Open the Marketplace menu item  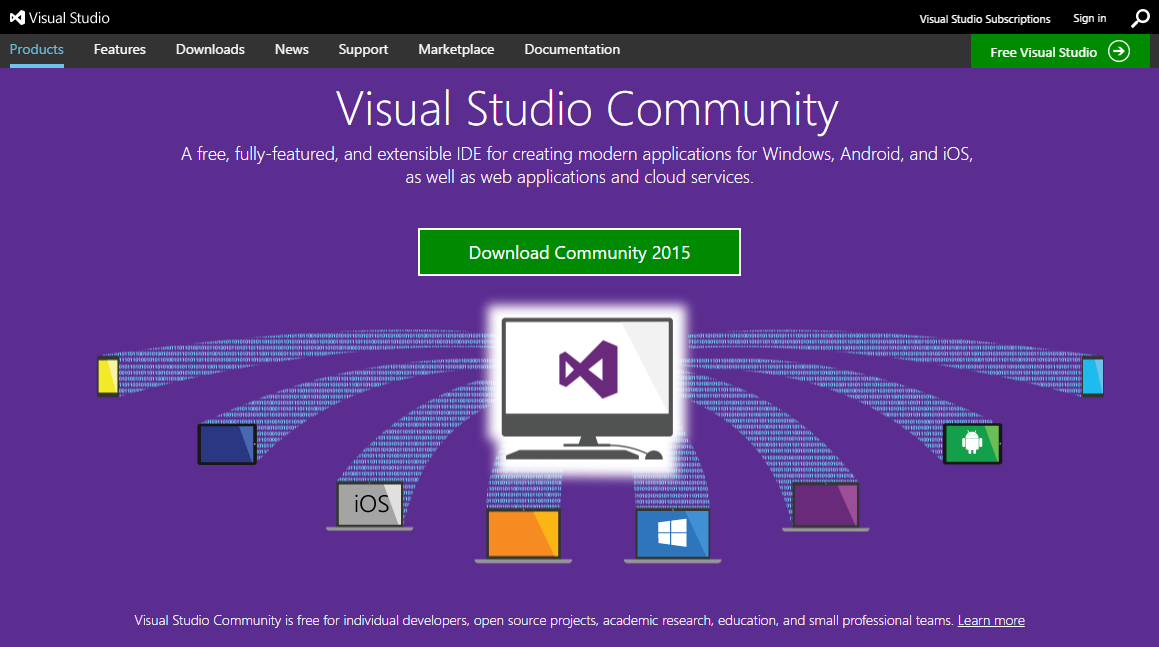456,50
